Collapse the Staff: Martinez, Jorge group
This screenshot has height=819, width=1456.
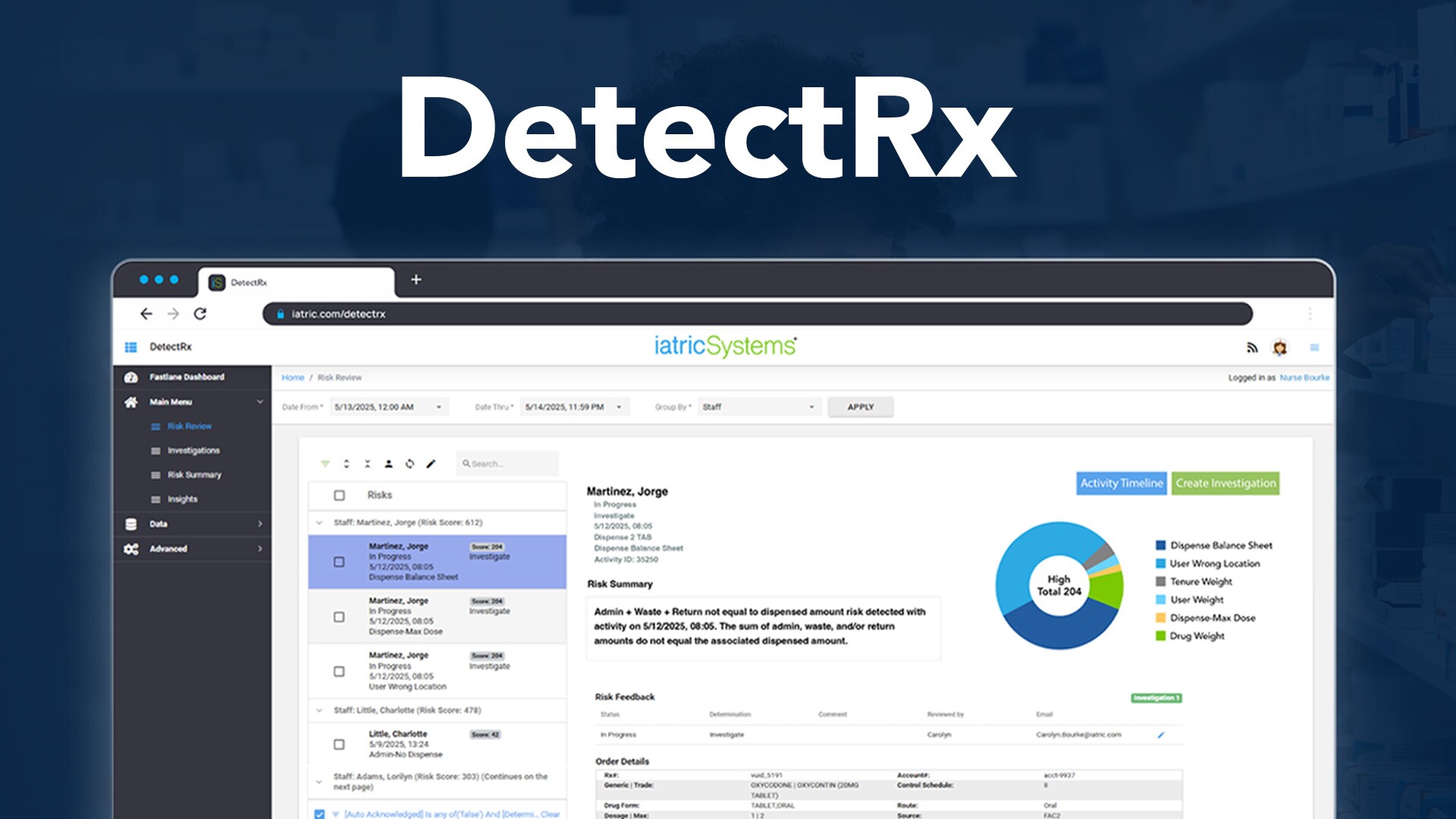coord(319,522)
